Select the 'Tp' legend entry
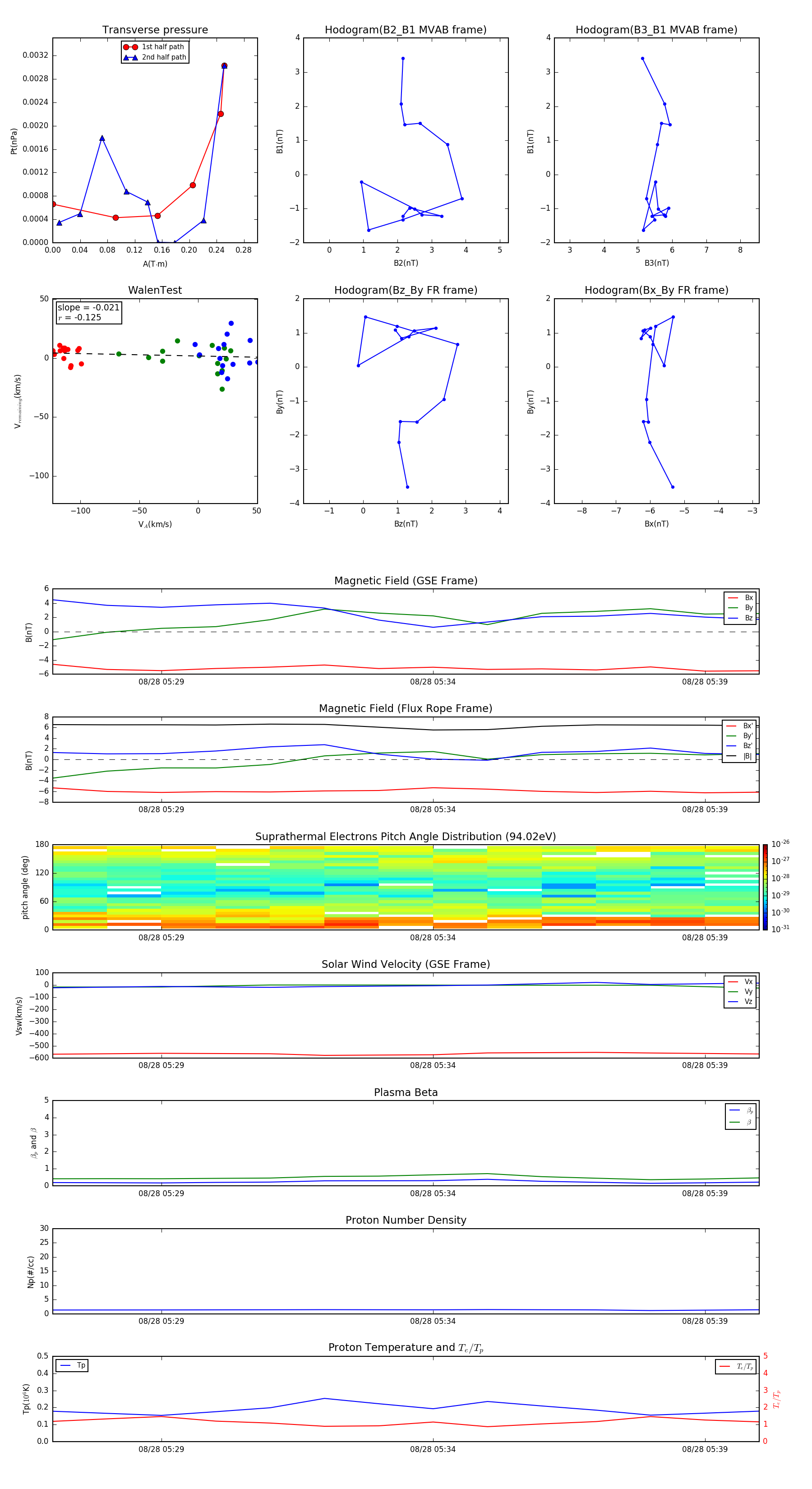The width and height of the screenshot is (812, 1489). (x=72, y=1365)
